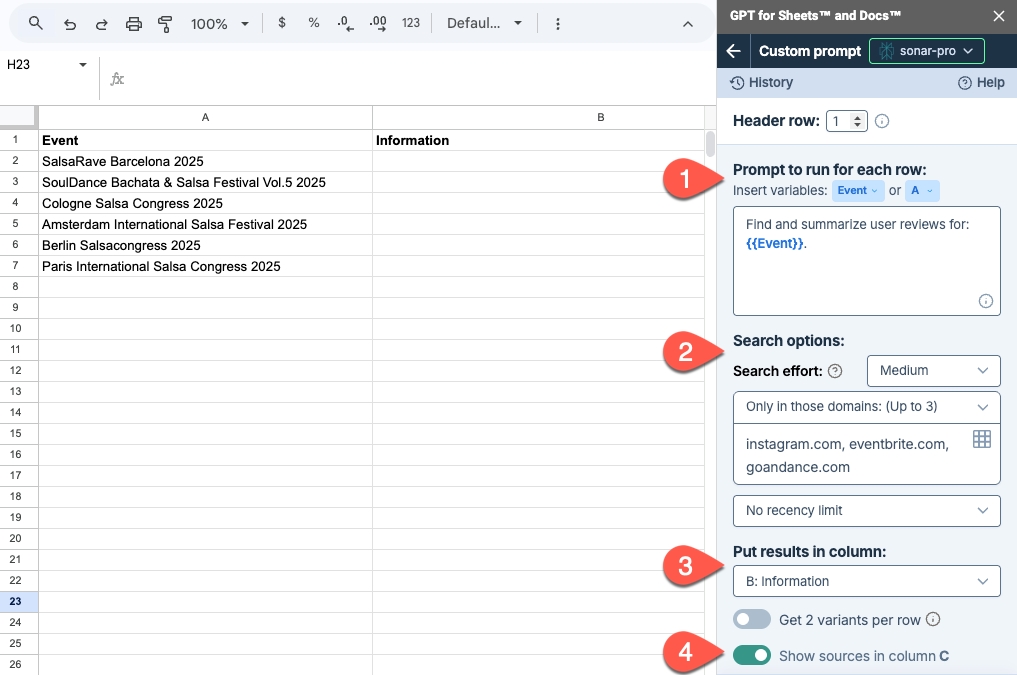Screen dimensions: 1017x675
Task: Increase decimal places icon
Action: pos(378,23)
